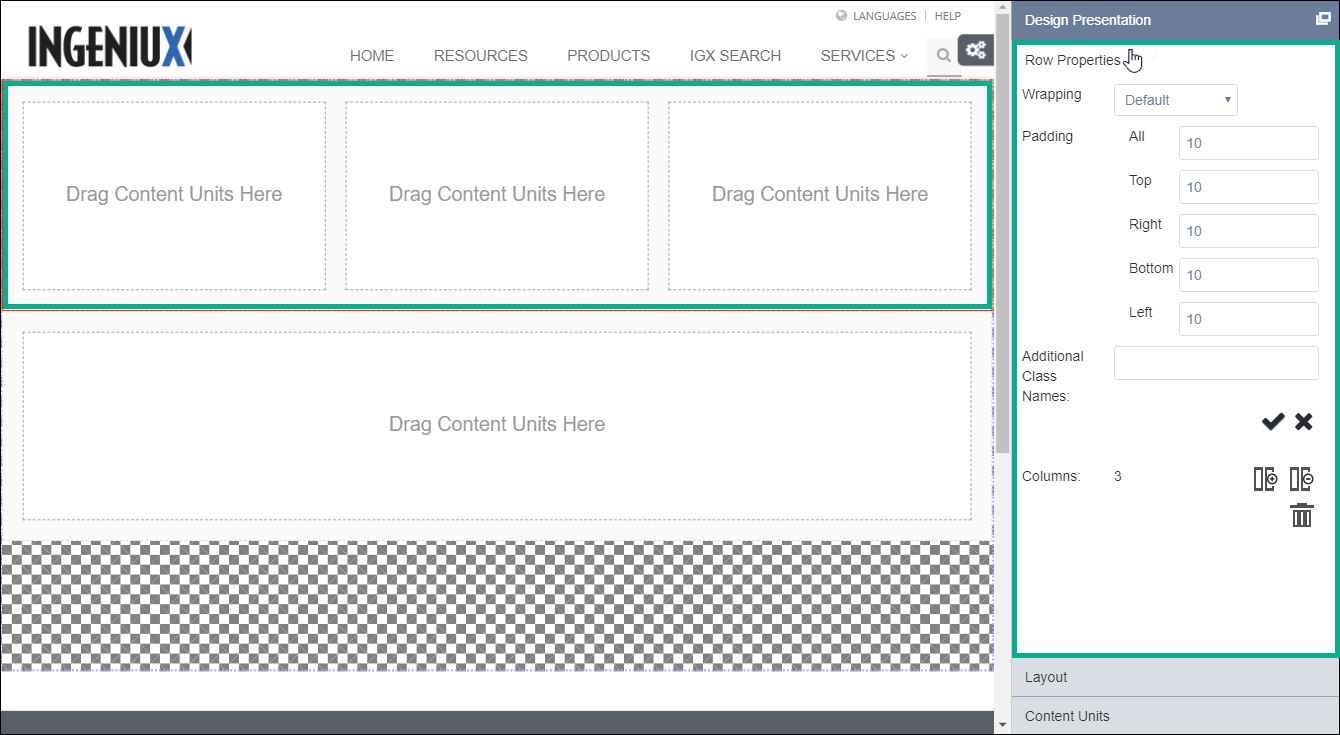Click the Languages link
This screenshot has height=735, width=1340.
pos(883,16)
